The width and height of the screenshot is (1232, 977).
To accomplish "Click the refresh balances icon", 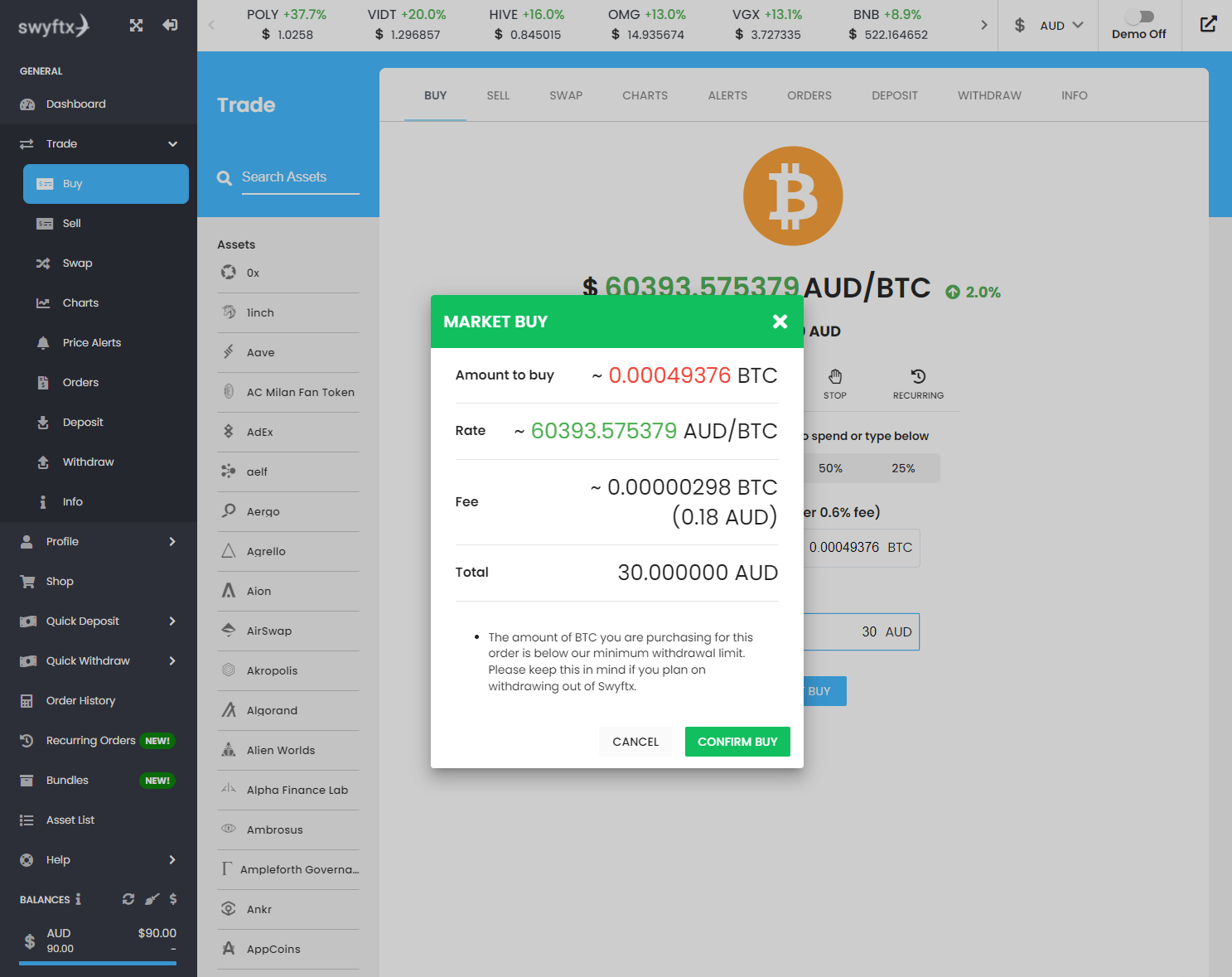I will click(128, 899).
